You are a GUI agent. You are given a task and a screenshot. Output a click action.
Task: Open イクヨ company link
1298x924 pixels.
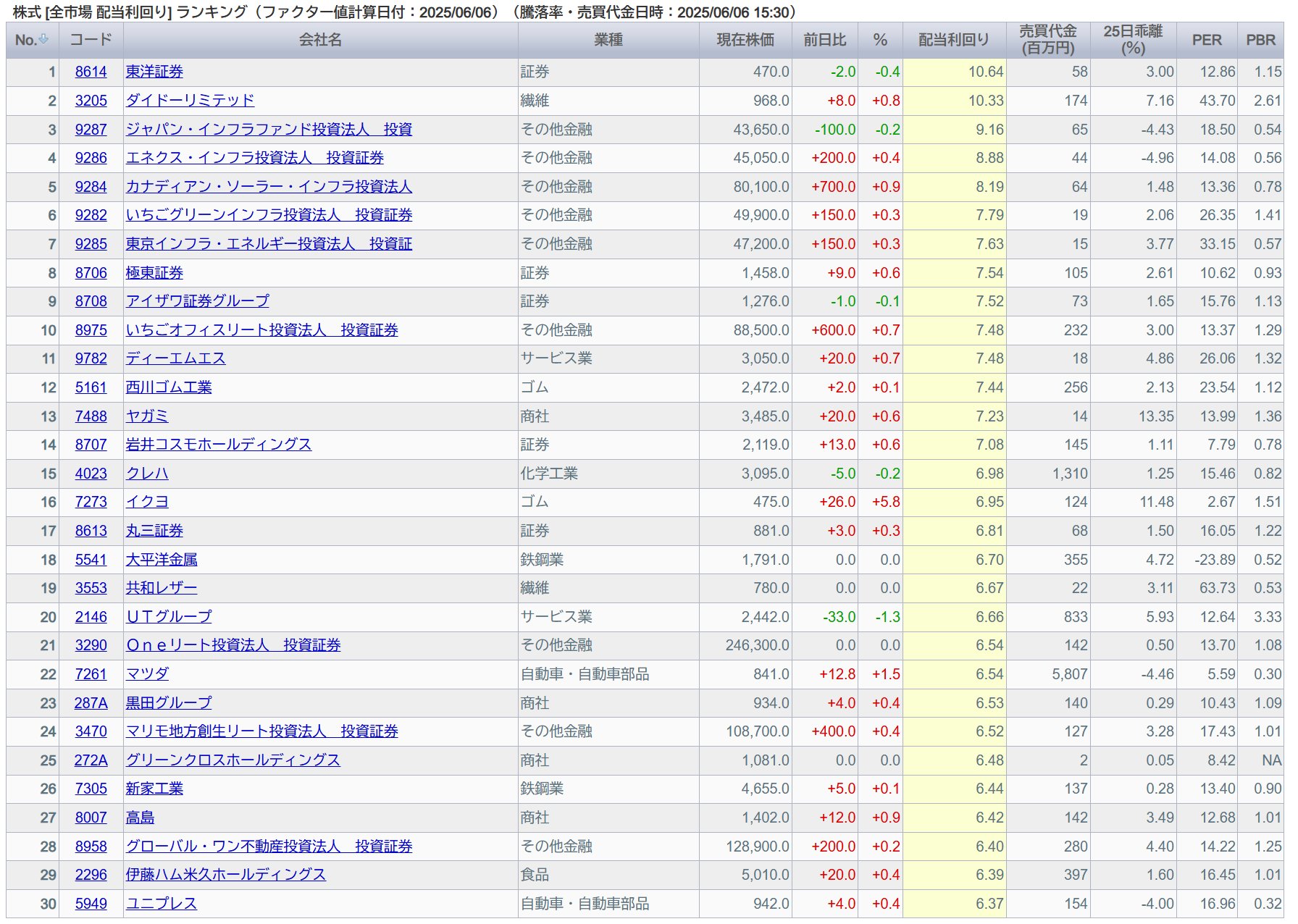click(147, 502)
